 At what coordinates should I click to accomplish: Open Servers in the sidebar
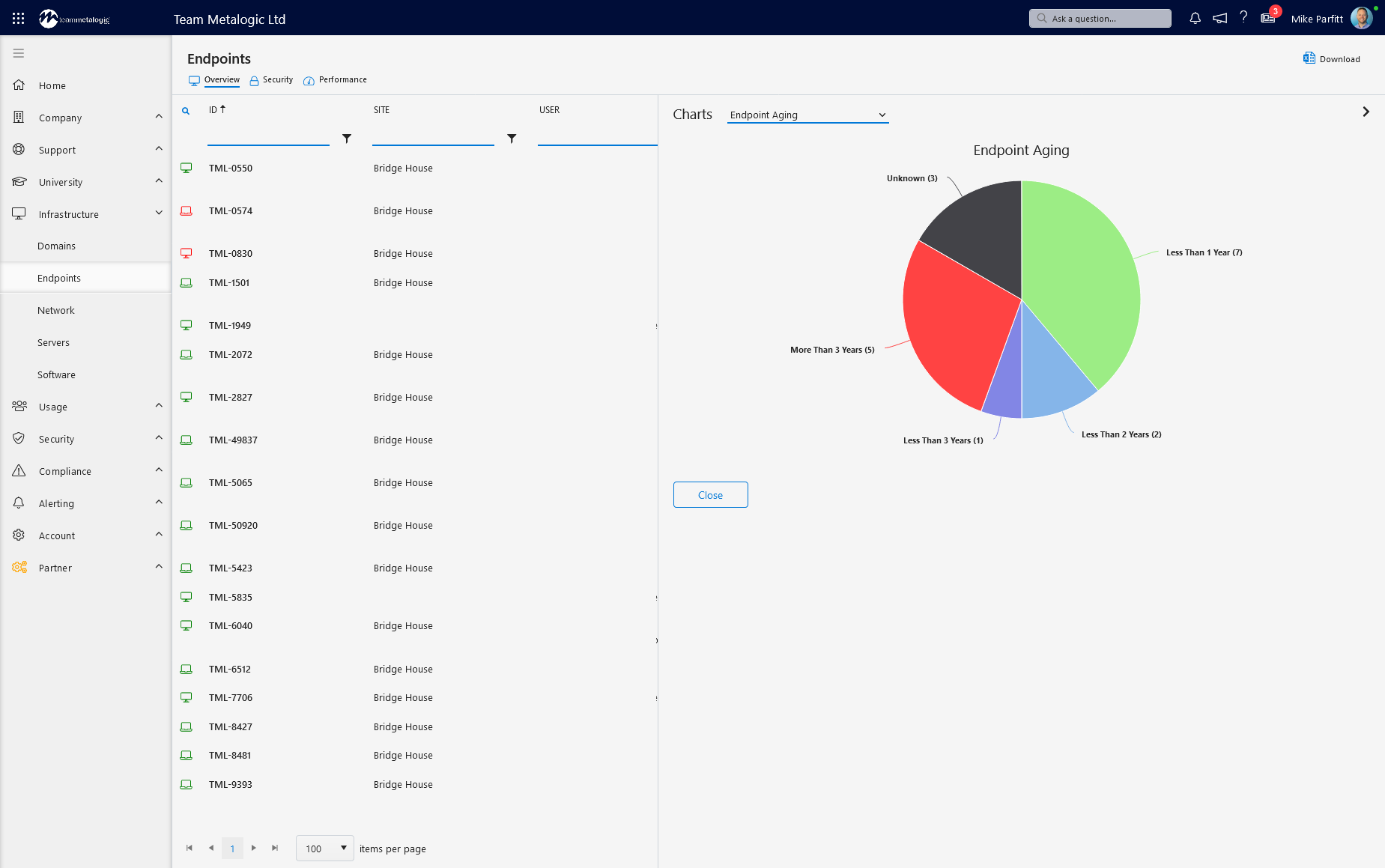tap(54, 343)
